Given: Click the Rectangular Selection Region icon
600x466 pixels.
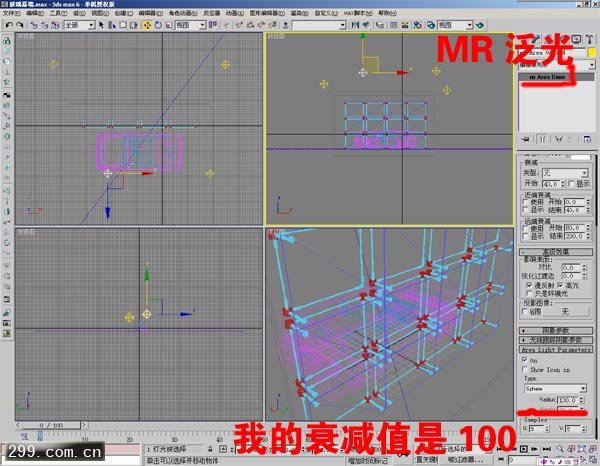Looking at the screenshot, I should click(x=123, y=25).
